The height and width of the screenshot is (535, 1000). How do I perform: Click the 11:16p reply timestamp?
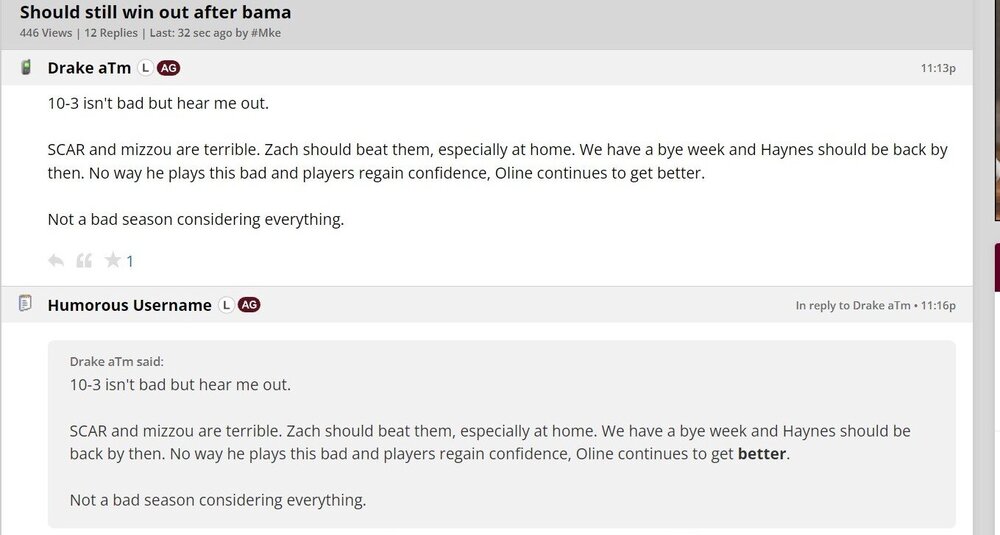[x=938, y=305]
